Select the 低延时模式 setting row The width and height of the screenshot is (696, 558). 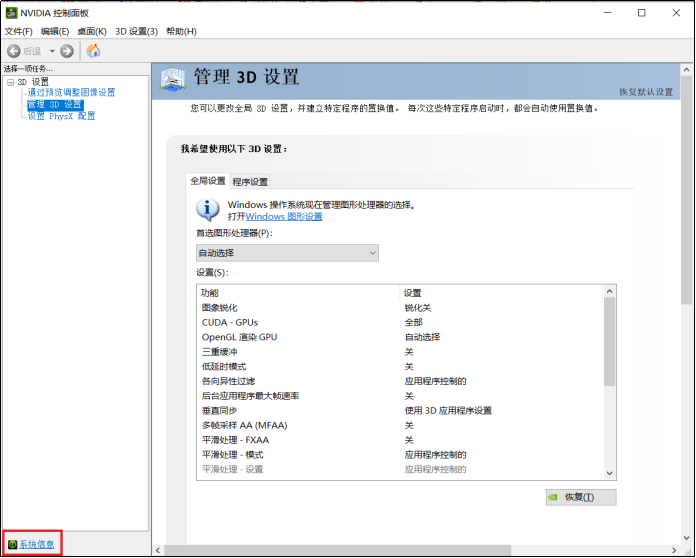click(x=399, y=366)
